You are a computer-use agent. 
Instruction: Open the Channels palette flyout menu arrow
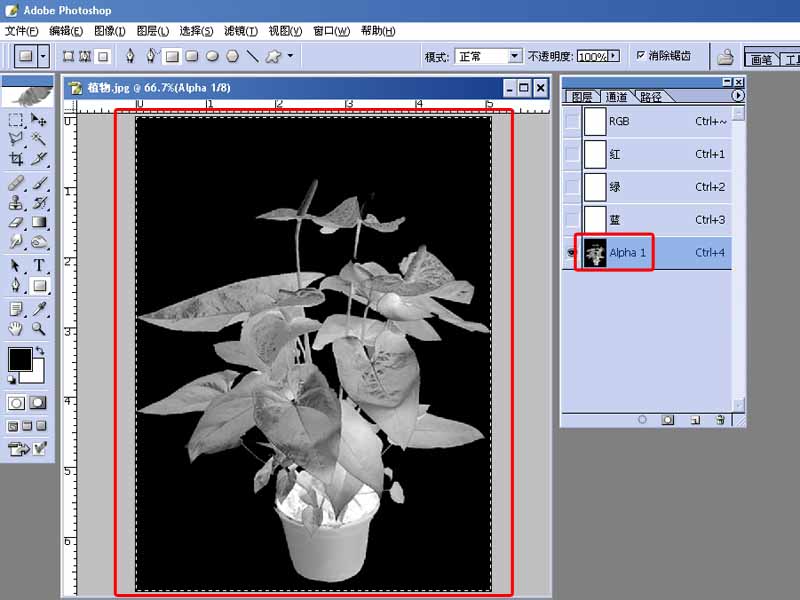coord(738,96)
